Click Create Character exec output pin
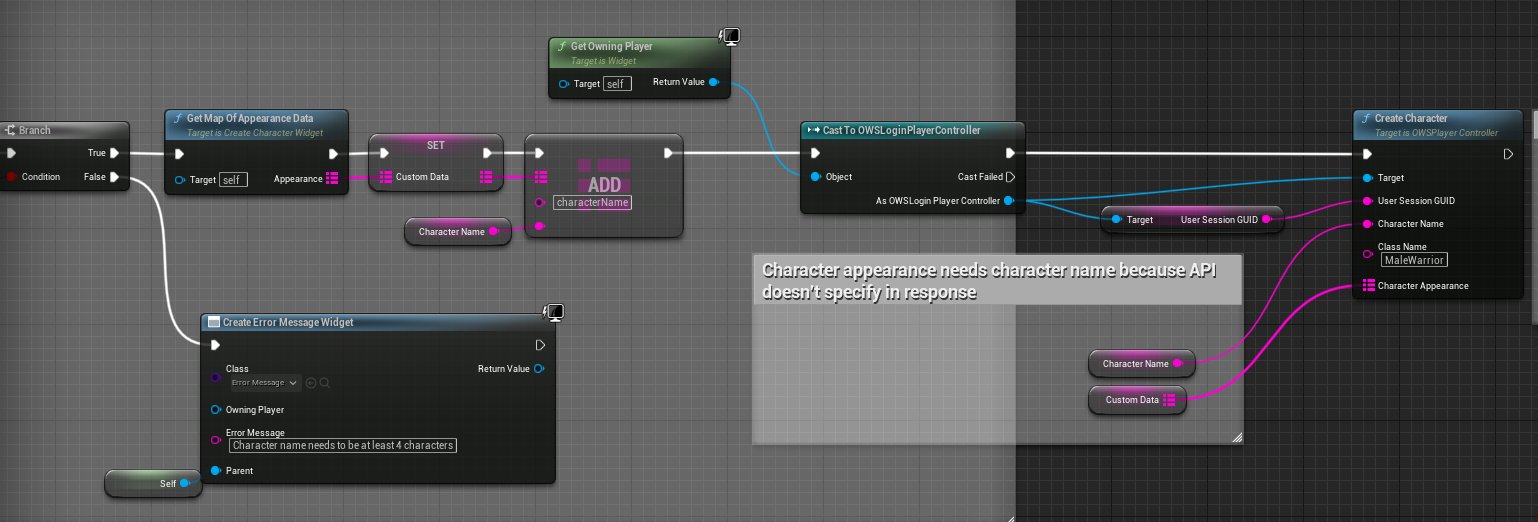1538x522 pixels. (x=1508, y=154)
